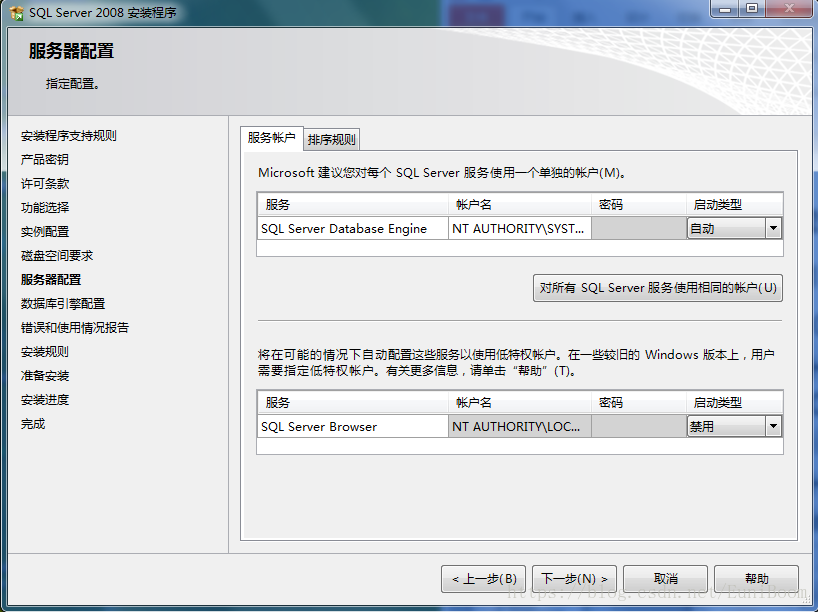The image size is (818, 612).
Task: Close the SQL Server 2008 setup window
Action: click(789, 9)
